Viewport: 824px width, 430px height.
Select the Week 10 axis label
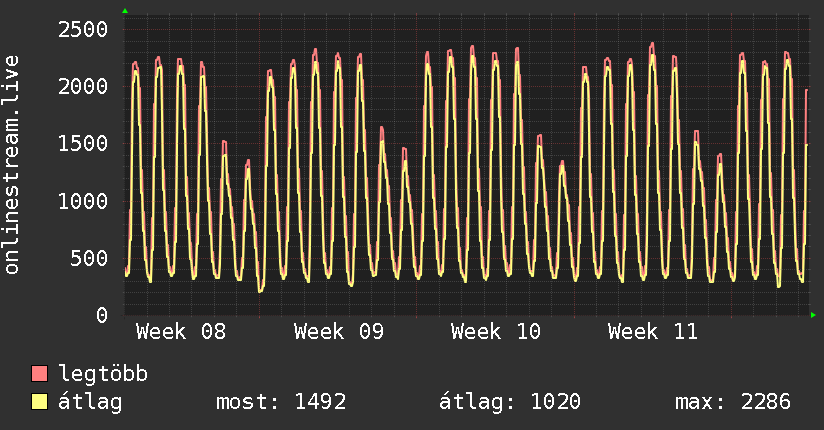(x=496, y=332)
